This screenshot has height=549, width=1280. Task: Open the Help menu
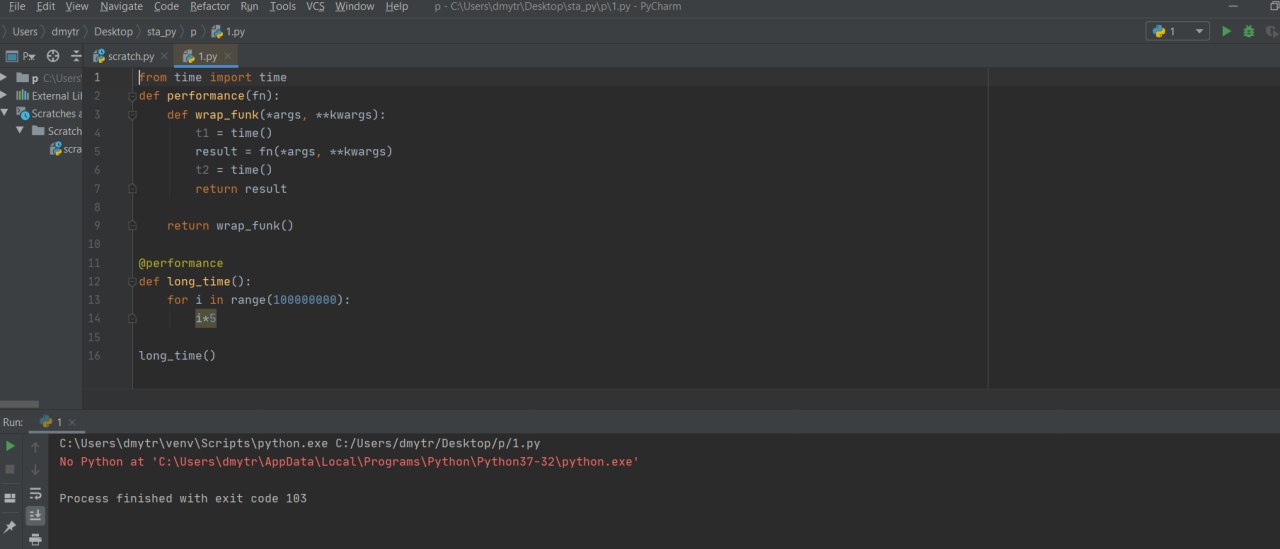tap(397, 6)
